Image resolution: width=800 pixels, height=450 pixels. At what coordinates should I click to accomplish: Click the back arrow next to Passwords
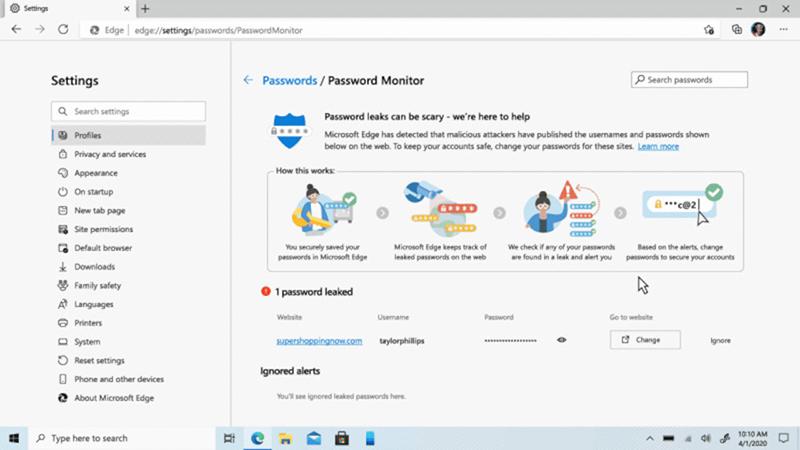coord(248,80)
